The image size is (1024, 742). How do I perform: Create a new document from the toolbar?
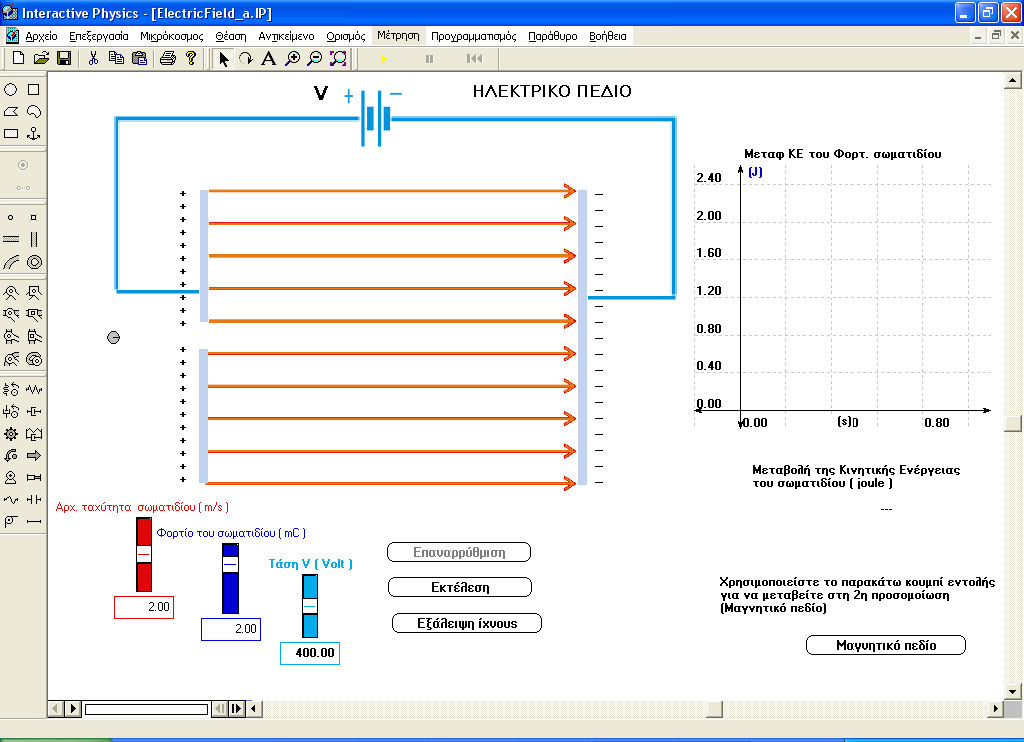click(18, 58)
